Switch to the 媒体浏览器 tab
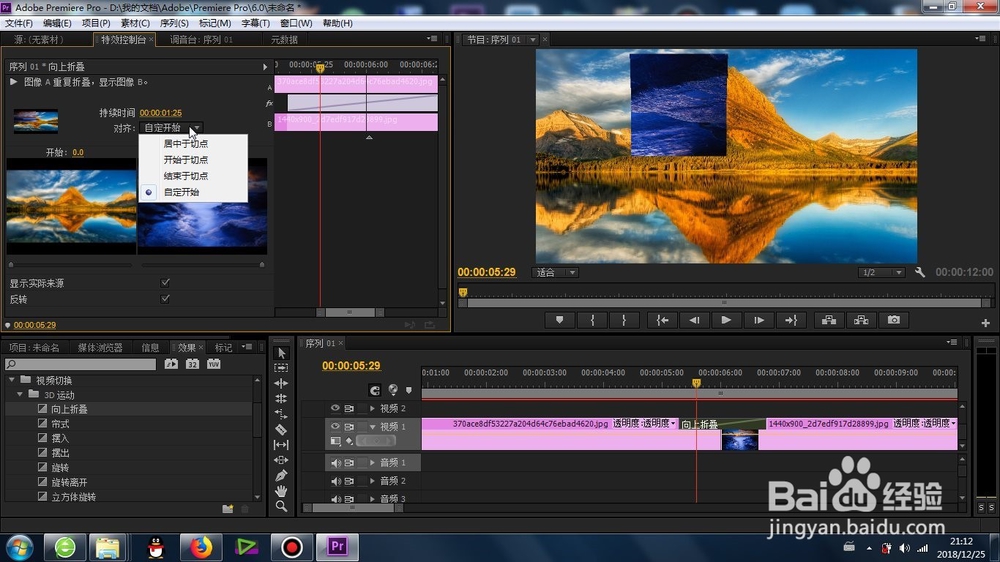This screenshot has width=1000, height=562. tap(99, 348)
